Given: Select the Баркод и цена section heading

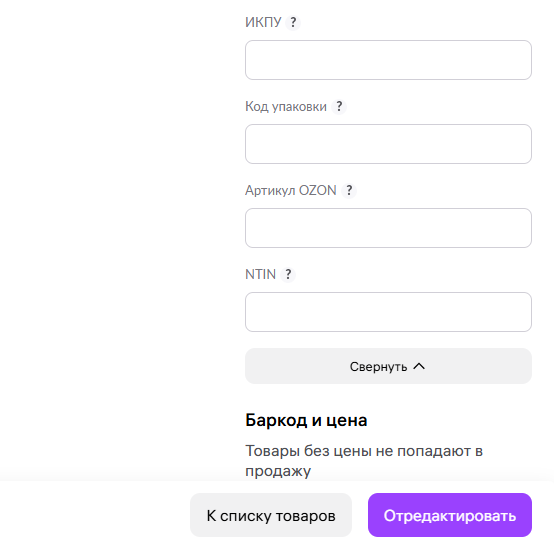Looking at the screenshot, I should tap(306, 420).
